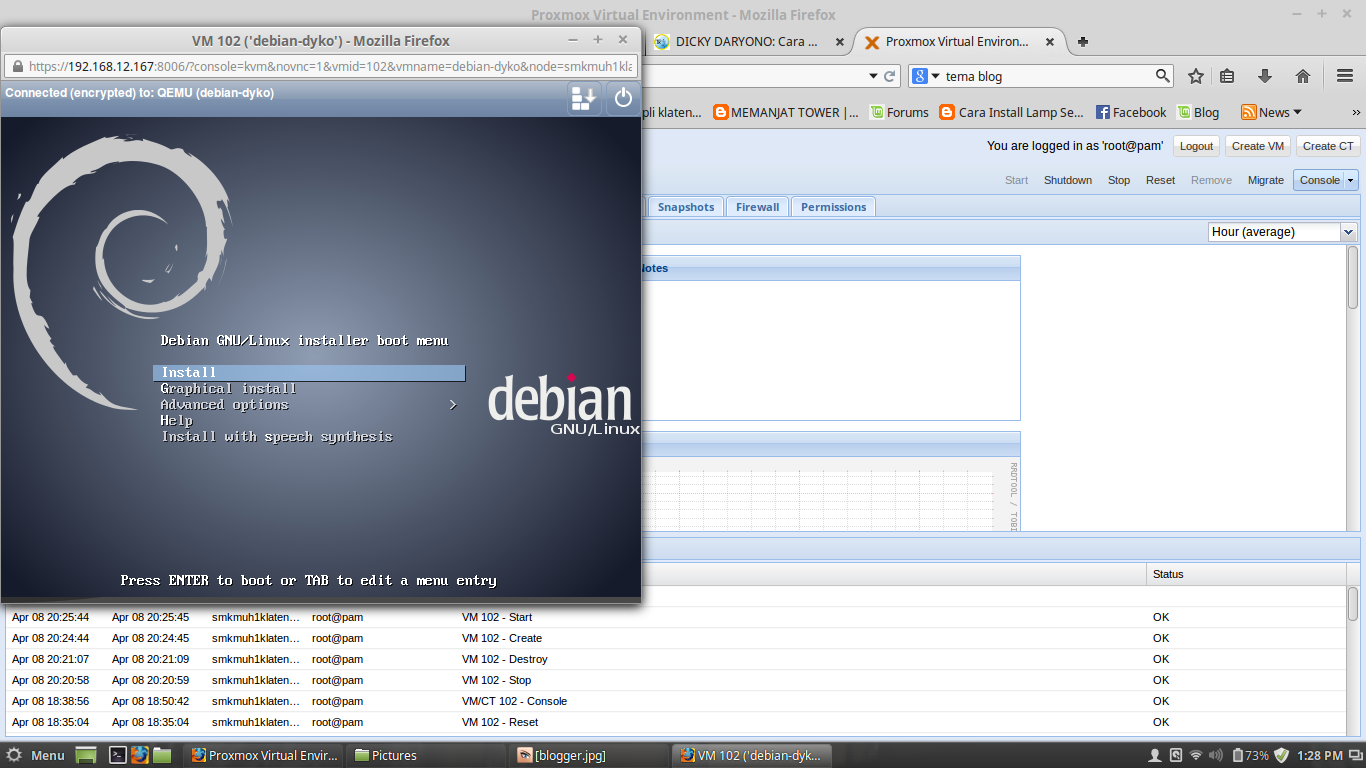
Task: Open the Firefox downloads arrow icon
Action: point(1265,76)
